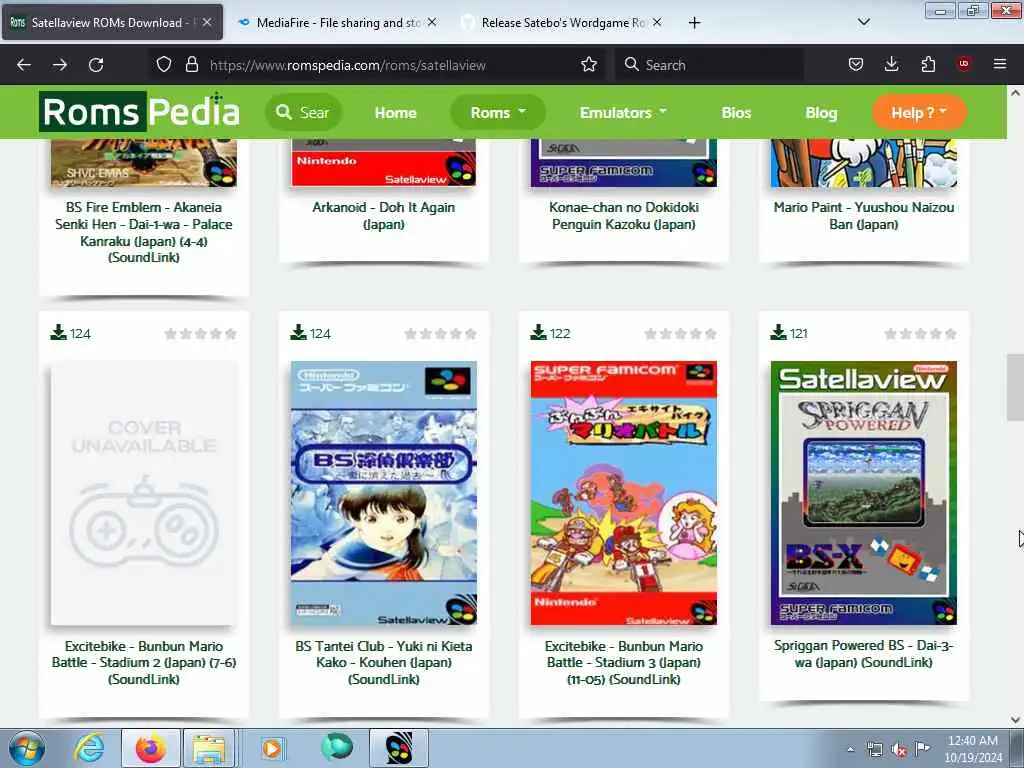Screen dimensions: 1024x768
Task: Rate BS Tantei Club with the stars
Action: tap(440, 334)
